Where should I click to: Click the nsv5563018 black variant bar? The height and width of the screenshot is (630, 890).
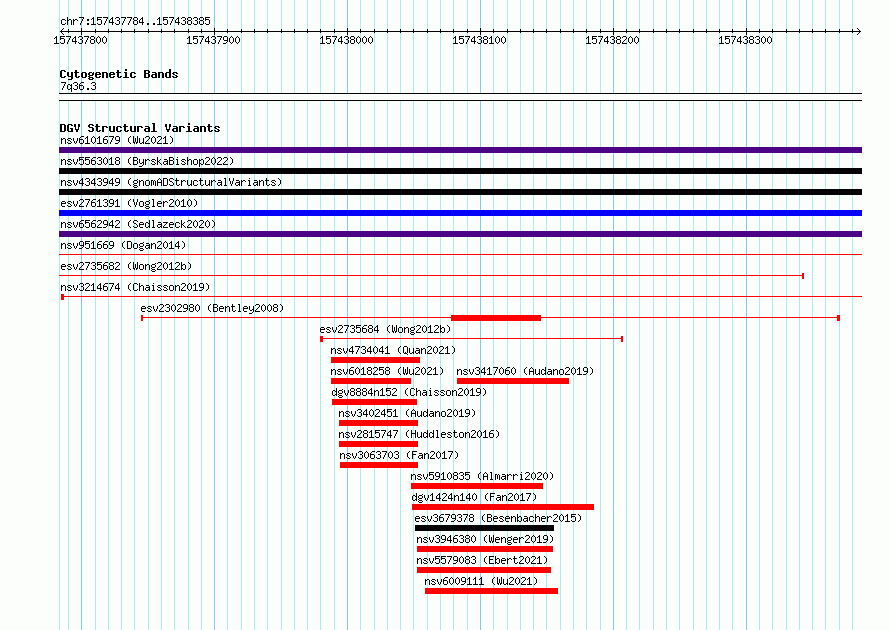click(x=460, y=171)
